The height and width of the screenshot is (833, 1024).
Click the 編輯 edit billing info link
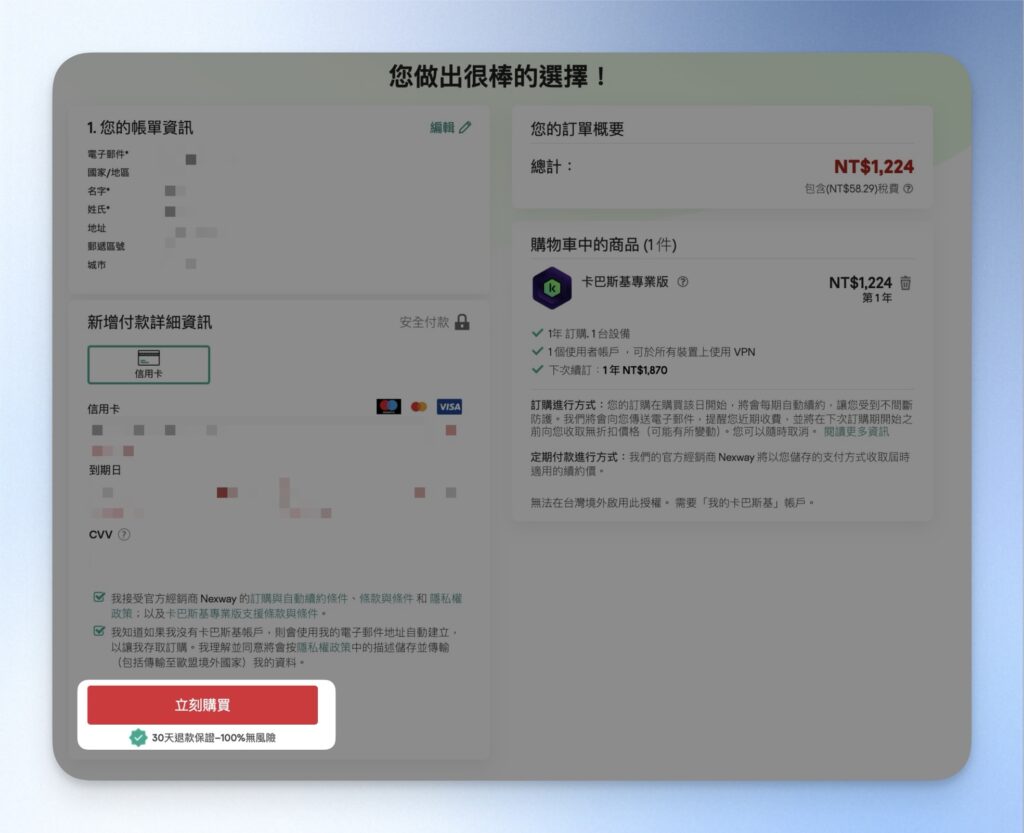(x=450, y=127)
